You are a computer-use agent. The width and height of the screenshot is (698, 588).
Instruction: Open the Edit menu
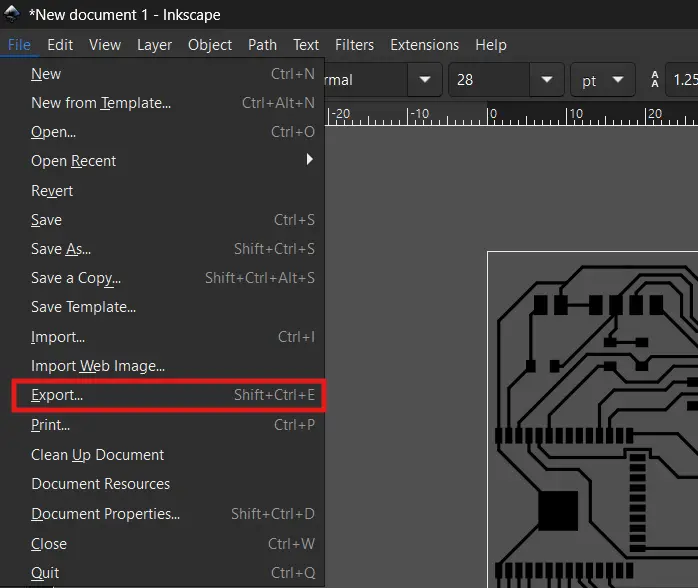click(x=60, y=45)
